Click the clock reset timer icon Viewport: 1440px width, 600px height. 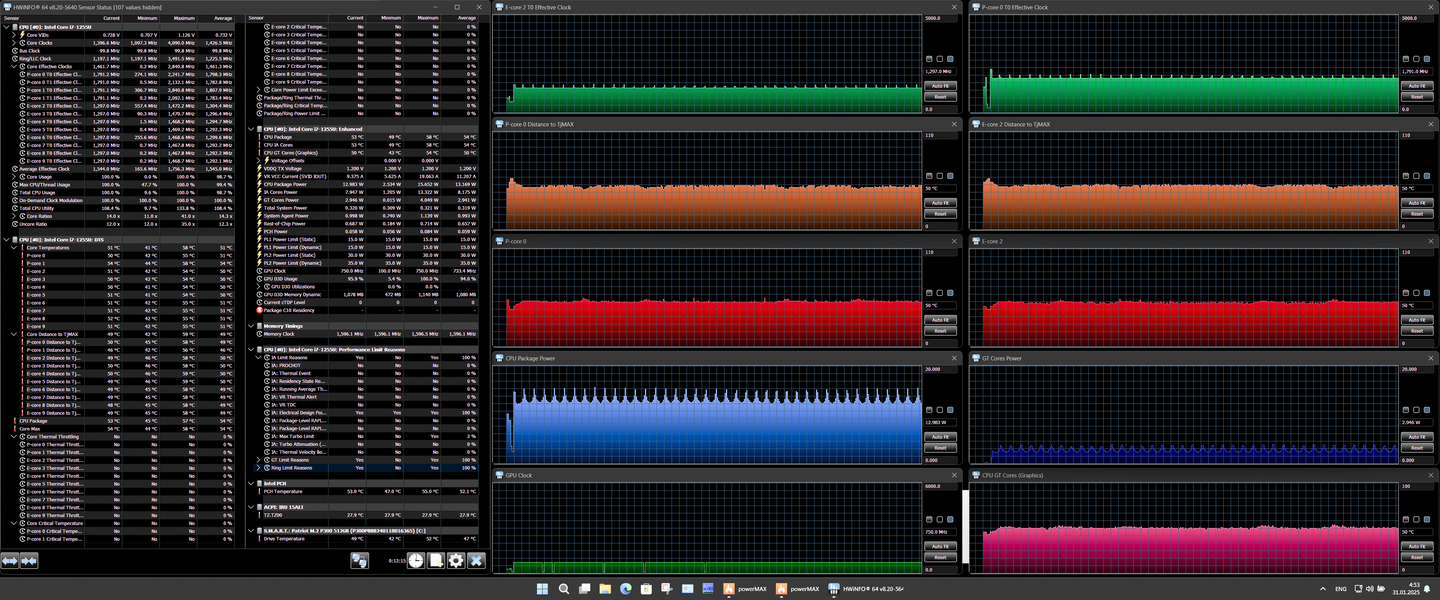click(x=415, y=561)
